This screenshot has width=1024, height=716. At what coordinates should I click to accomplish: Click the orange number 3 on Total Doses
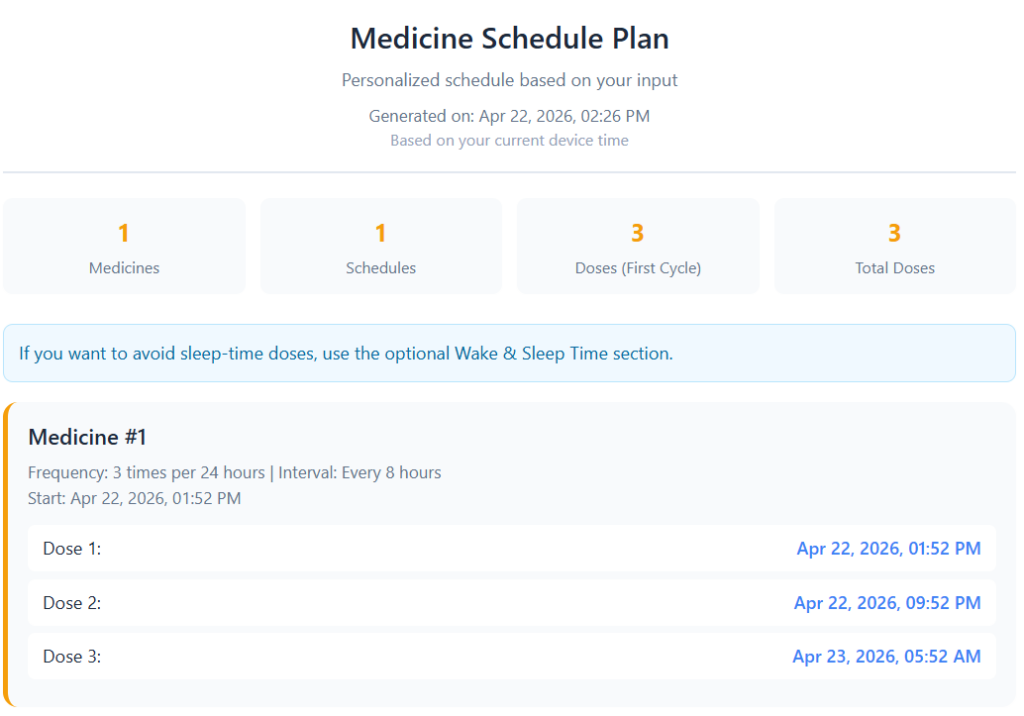click(894, 232)
